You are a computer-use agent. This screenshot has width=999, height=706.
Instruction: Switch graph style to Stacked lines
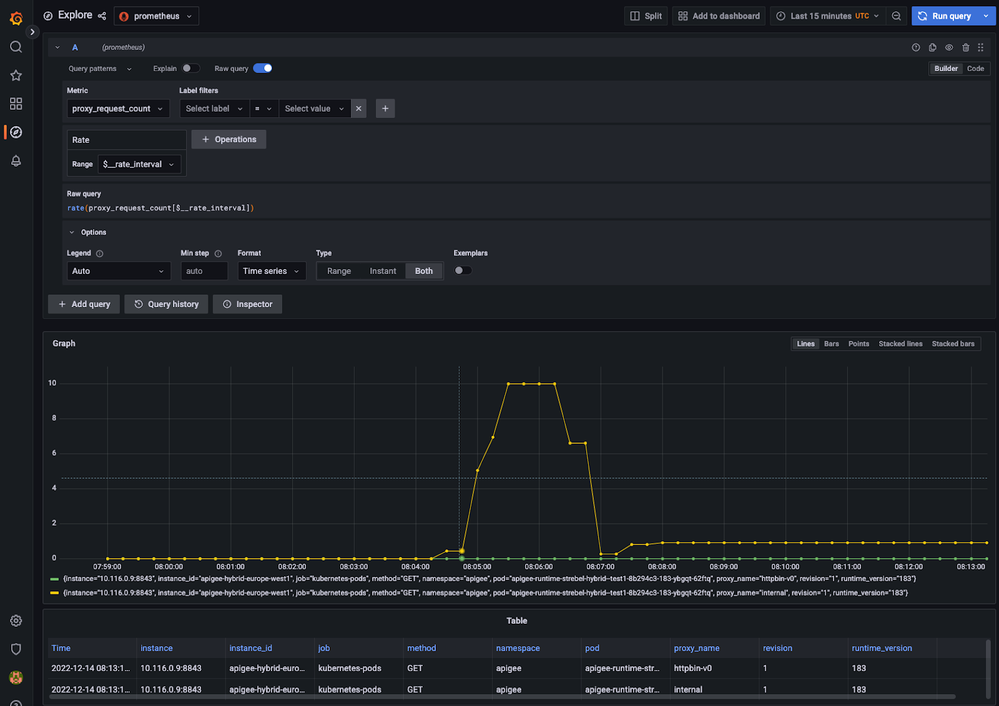click(x=900, y=343)
